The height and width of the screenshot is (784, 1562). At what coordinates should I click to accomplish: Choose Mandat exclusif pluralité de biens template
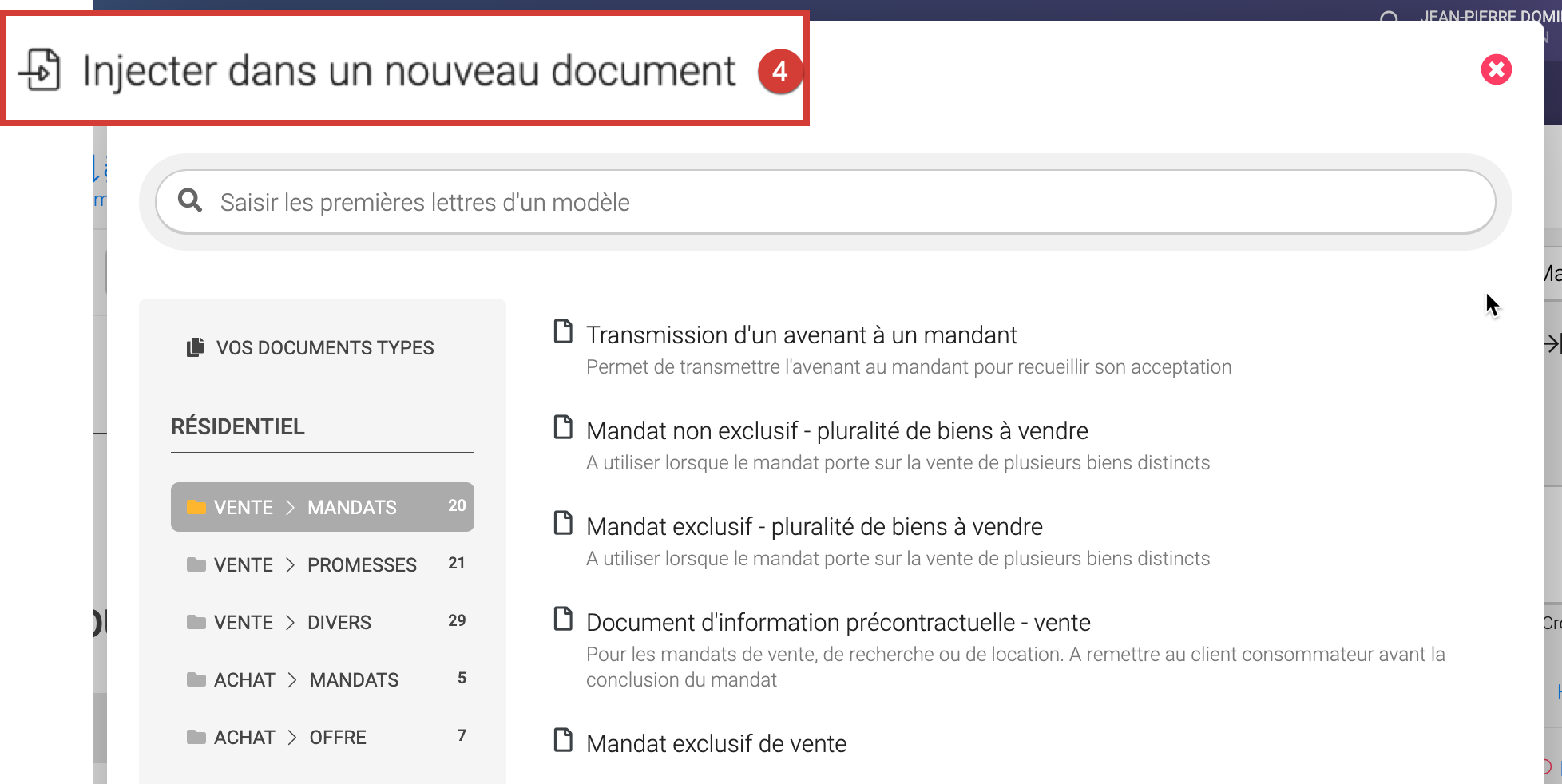[x=814, y=526]
